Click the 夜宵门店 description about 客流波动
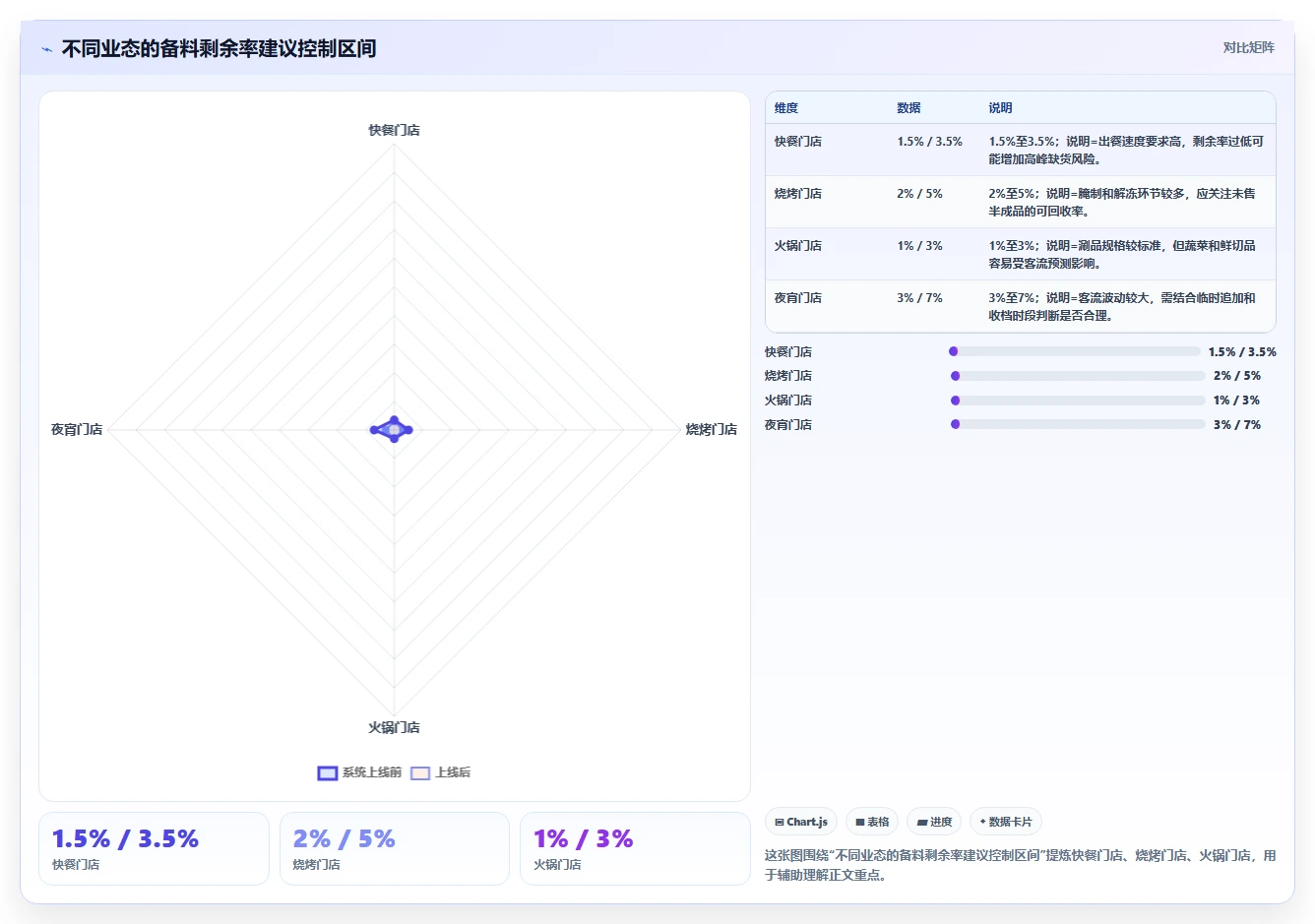Screen dimensions: 1315x924 click(x=1122, y=307)
